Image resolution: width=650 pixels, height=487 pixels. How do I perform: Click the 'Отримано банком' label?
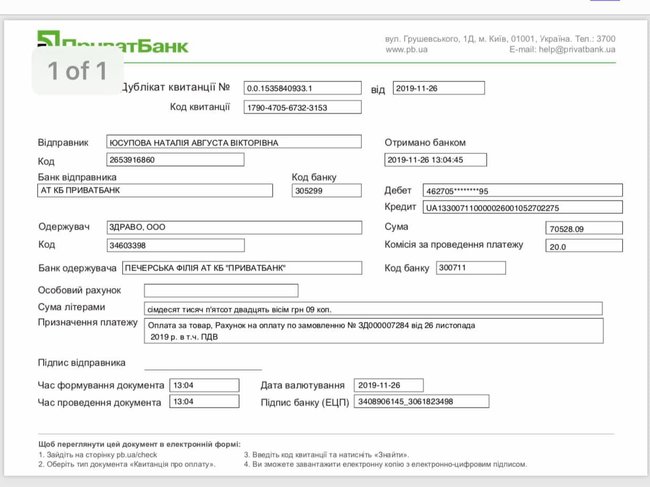[425, 143]
